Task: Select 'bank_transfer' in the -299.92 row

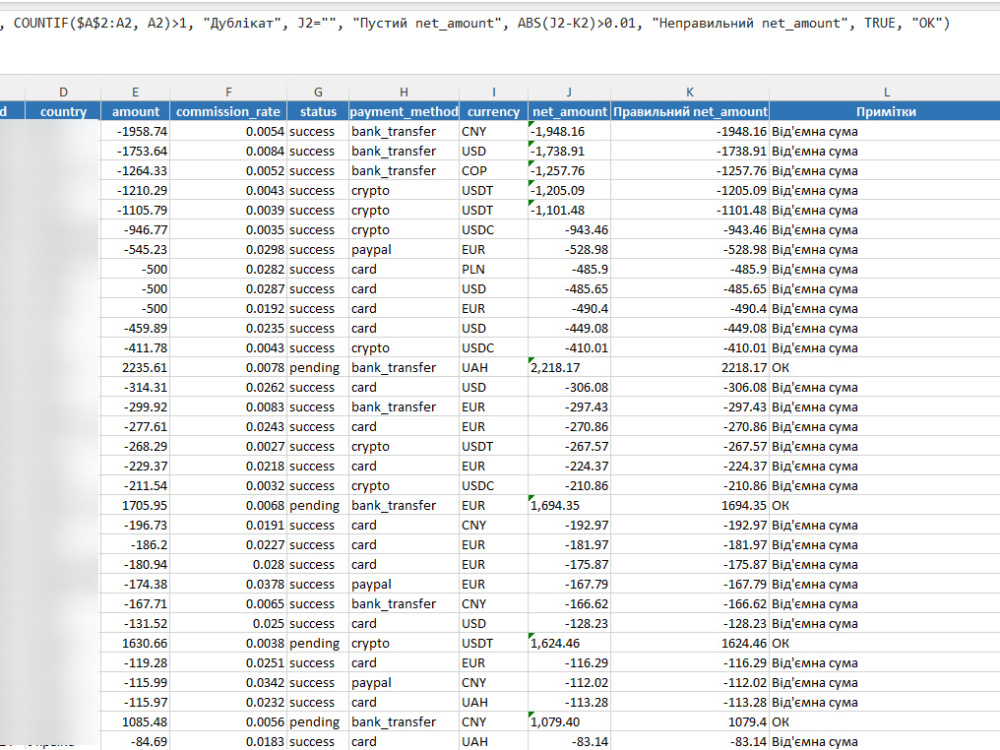Action: point(404,407)
